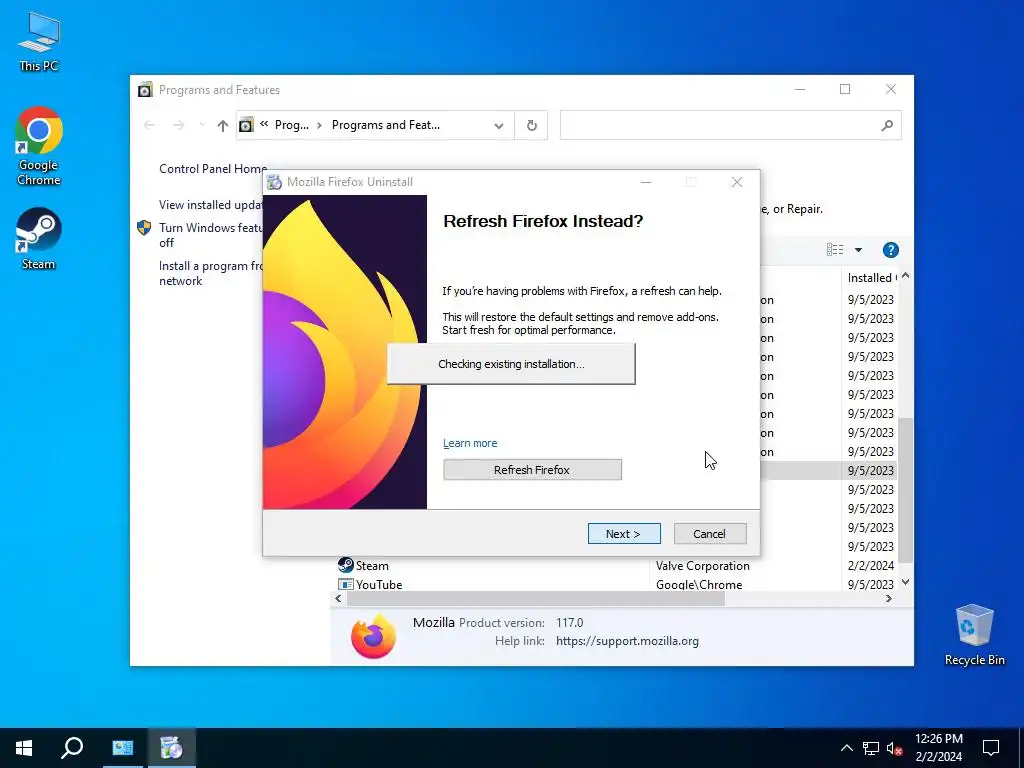The height and width of the screenshot is (768, 1024).
Task: Go up one level in Control Panel
Action: [x=223, y=125]
